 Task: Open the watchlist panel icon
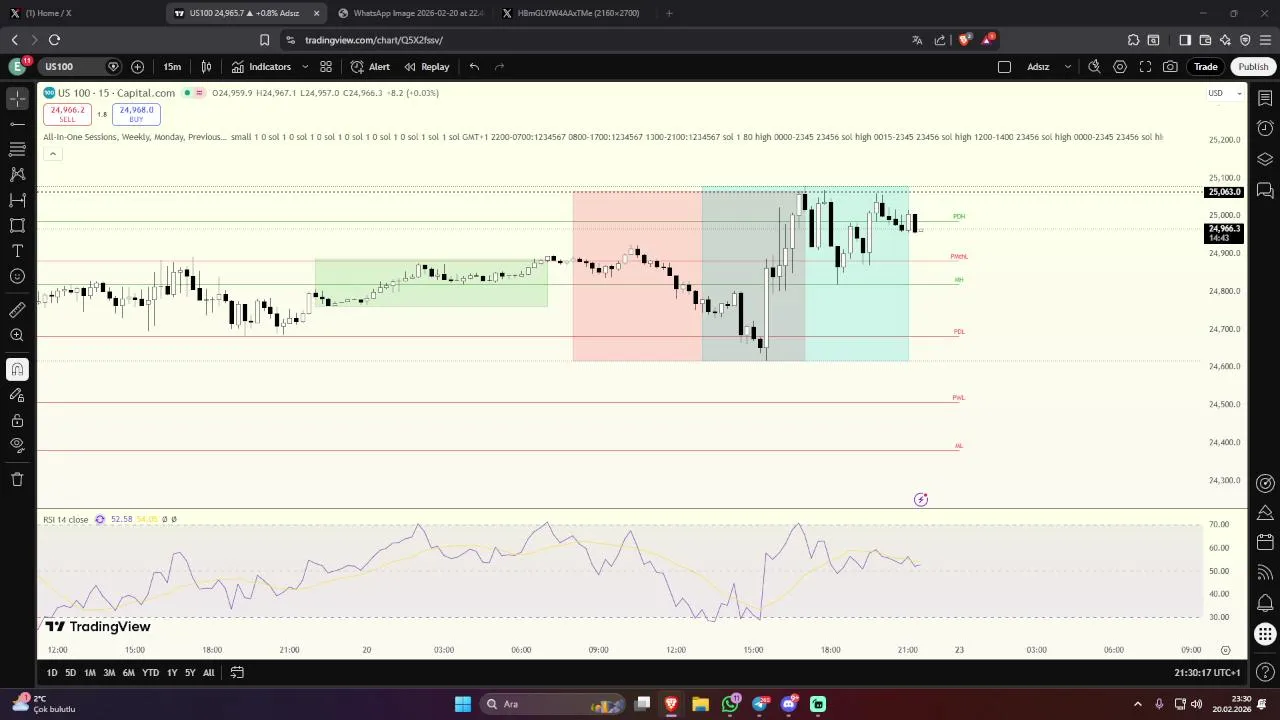point(1265,98)
